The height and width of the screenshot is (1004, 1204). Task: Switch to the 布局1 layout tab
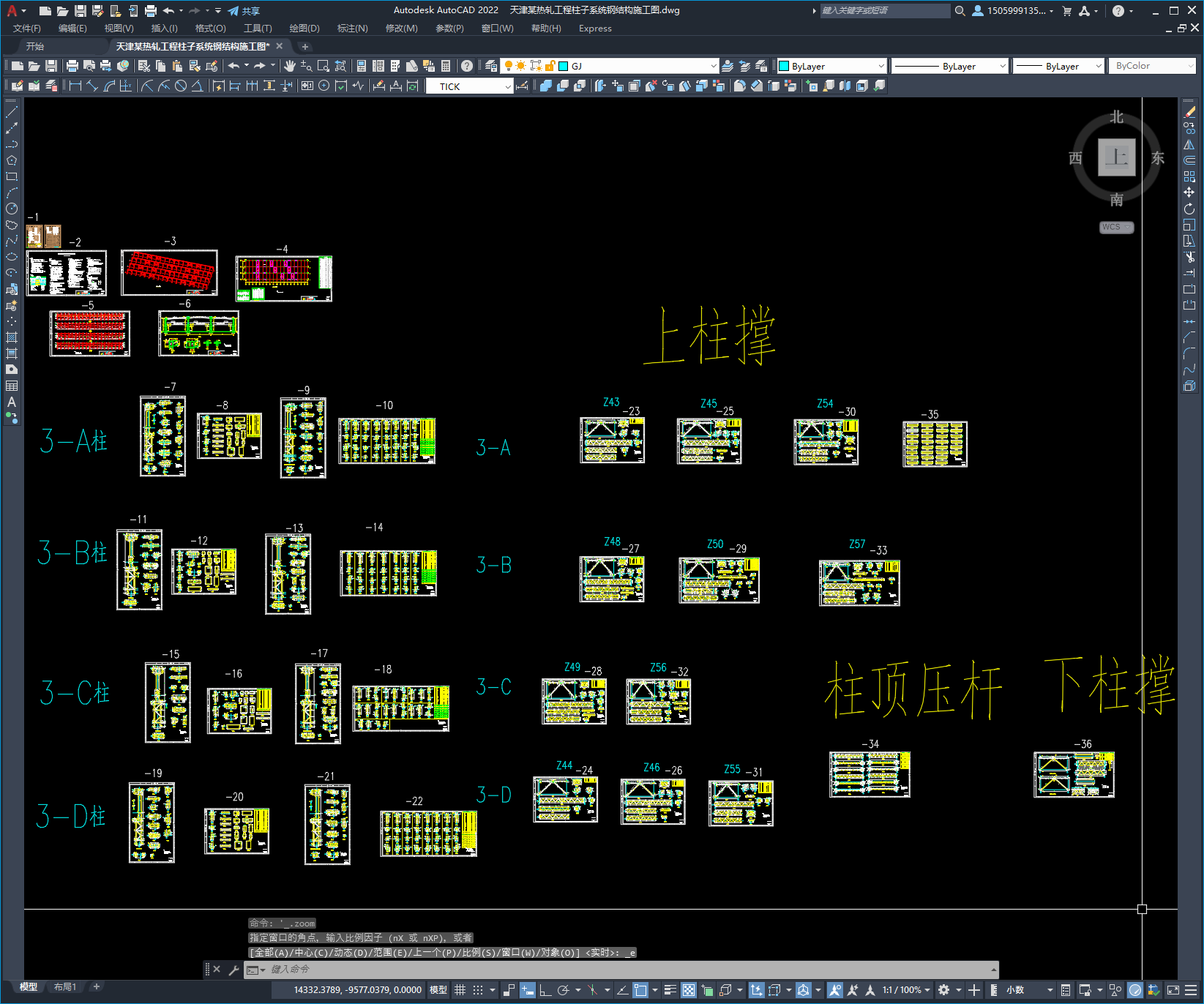pyautogui.click(x=65, y=987)
